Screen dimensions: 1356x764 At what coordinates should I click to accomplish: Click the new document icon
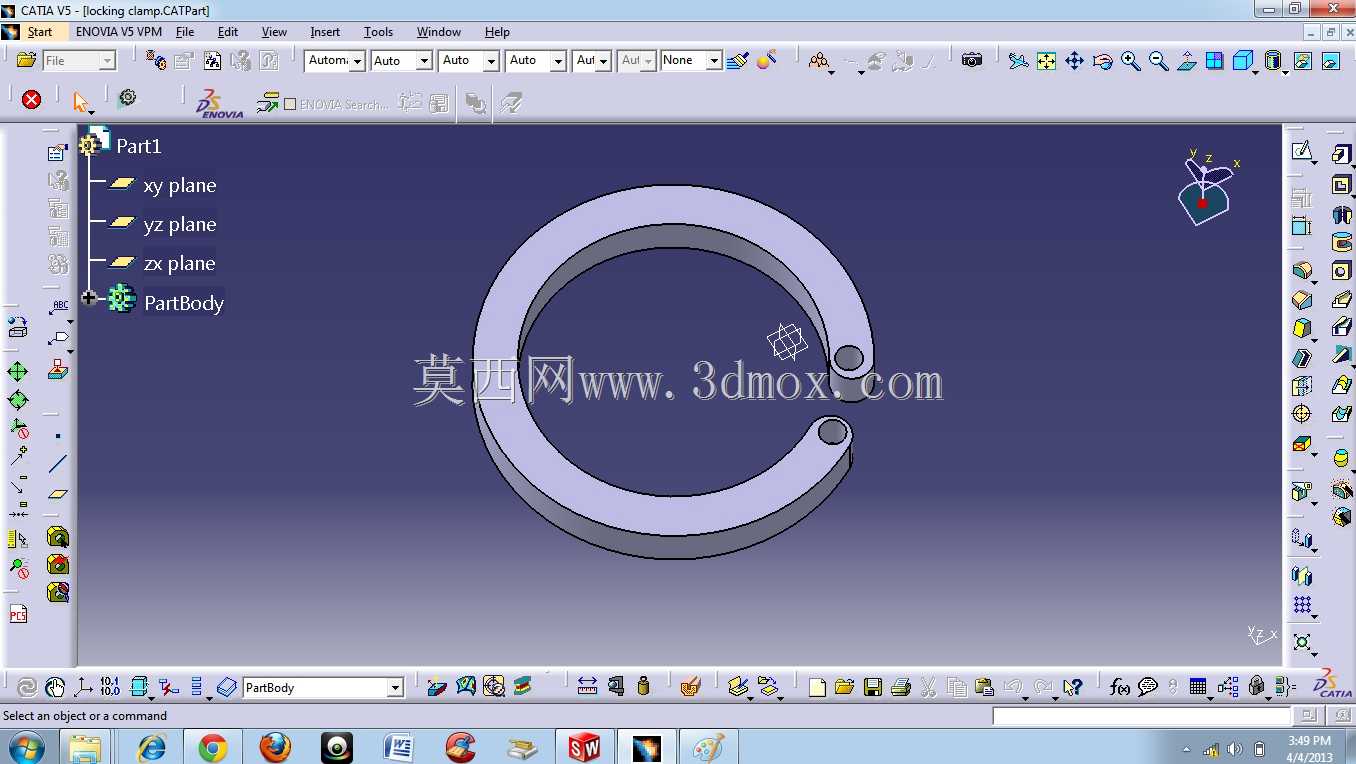pyautogui.click(x=817, y=687)
